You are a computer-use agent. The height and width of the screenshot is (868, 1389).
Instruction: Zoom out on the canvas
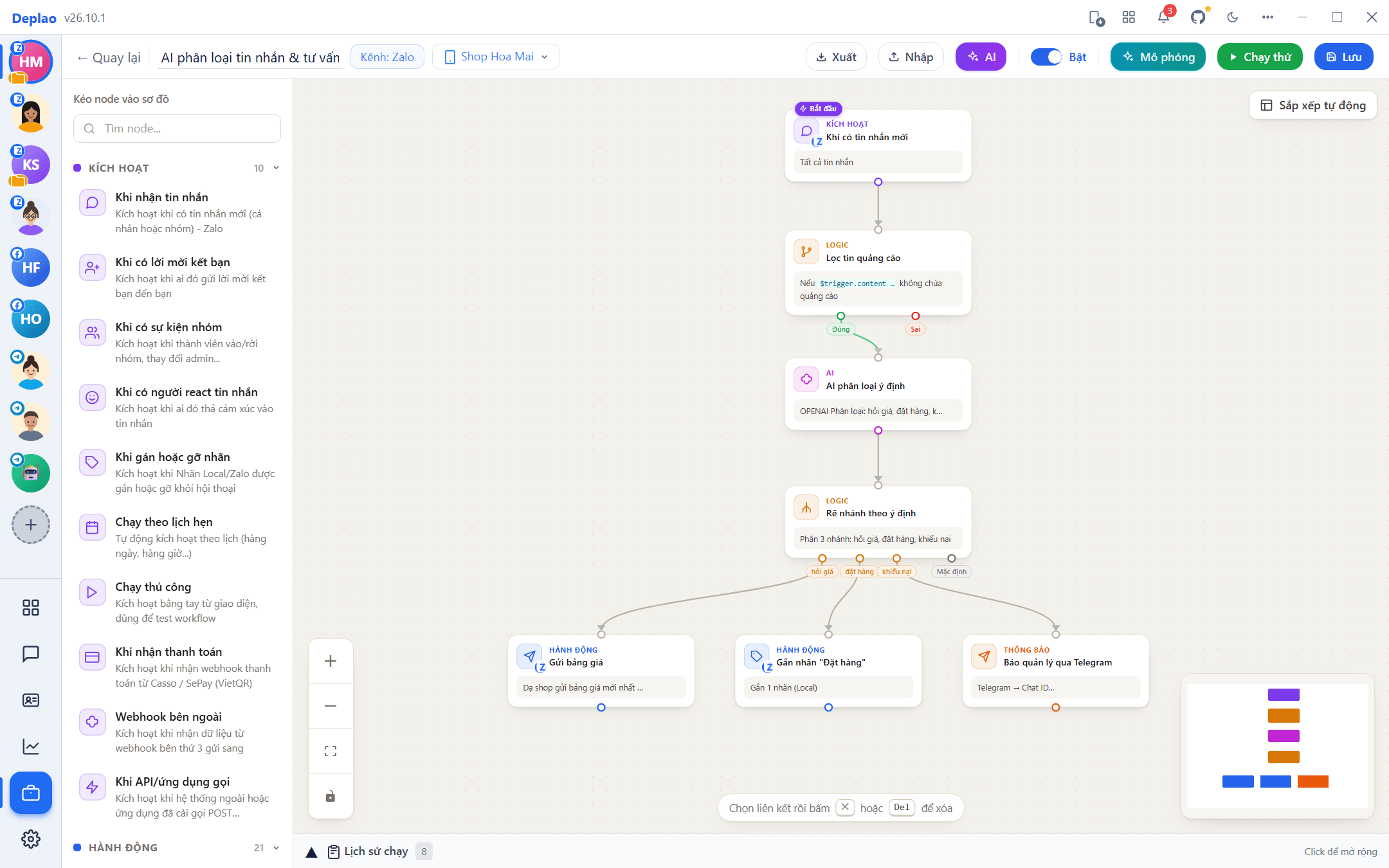(331, 706)
